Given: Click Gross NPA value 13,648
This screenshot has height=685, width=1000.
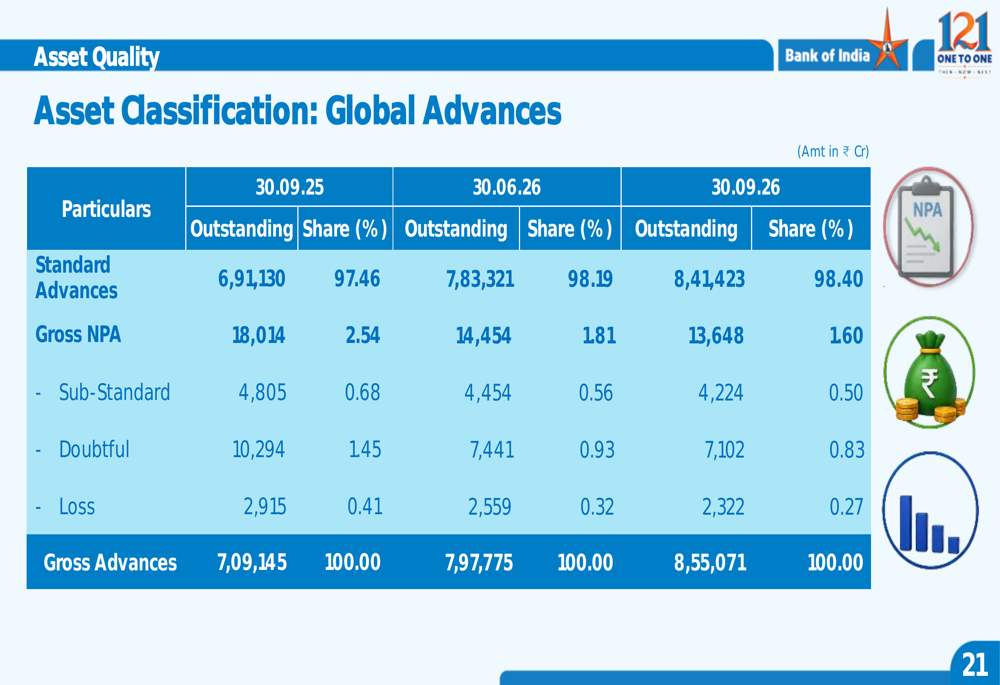Looking at the screenshot, I should pos(716,336).
